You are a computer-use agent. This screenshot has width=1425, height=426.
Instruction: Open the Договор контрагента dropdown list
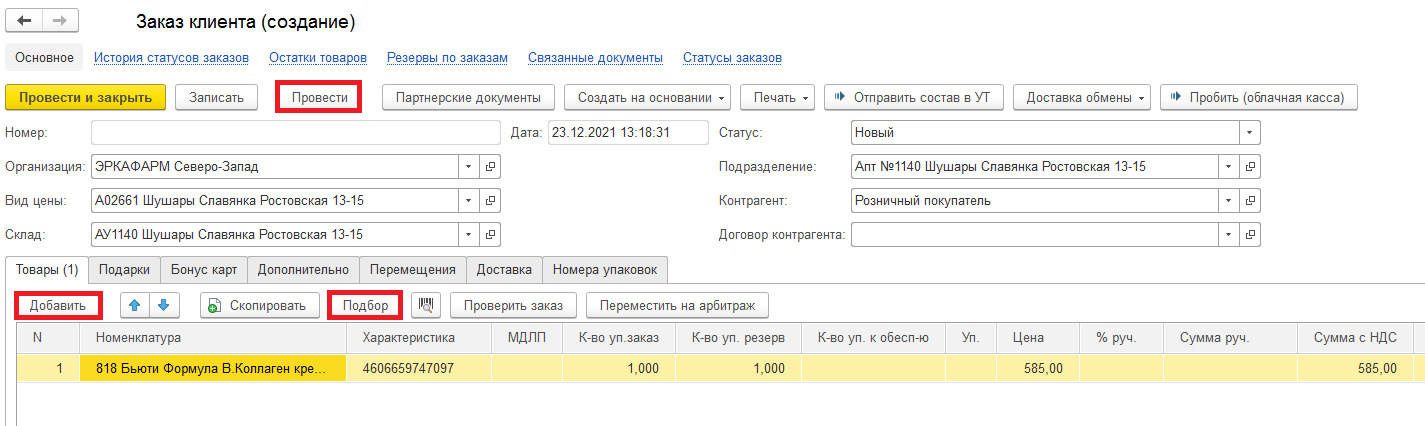point(1229,235)
